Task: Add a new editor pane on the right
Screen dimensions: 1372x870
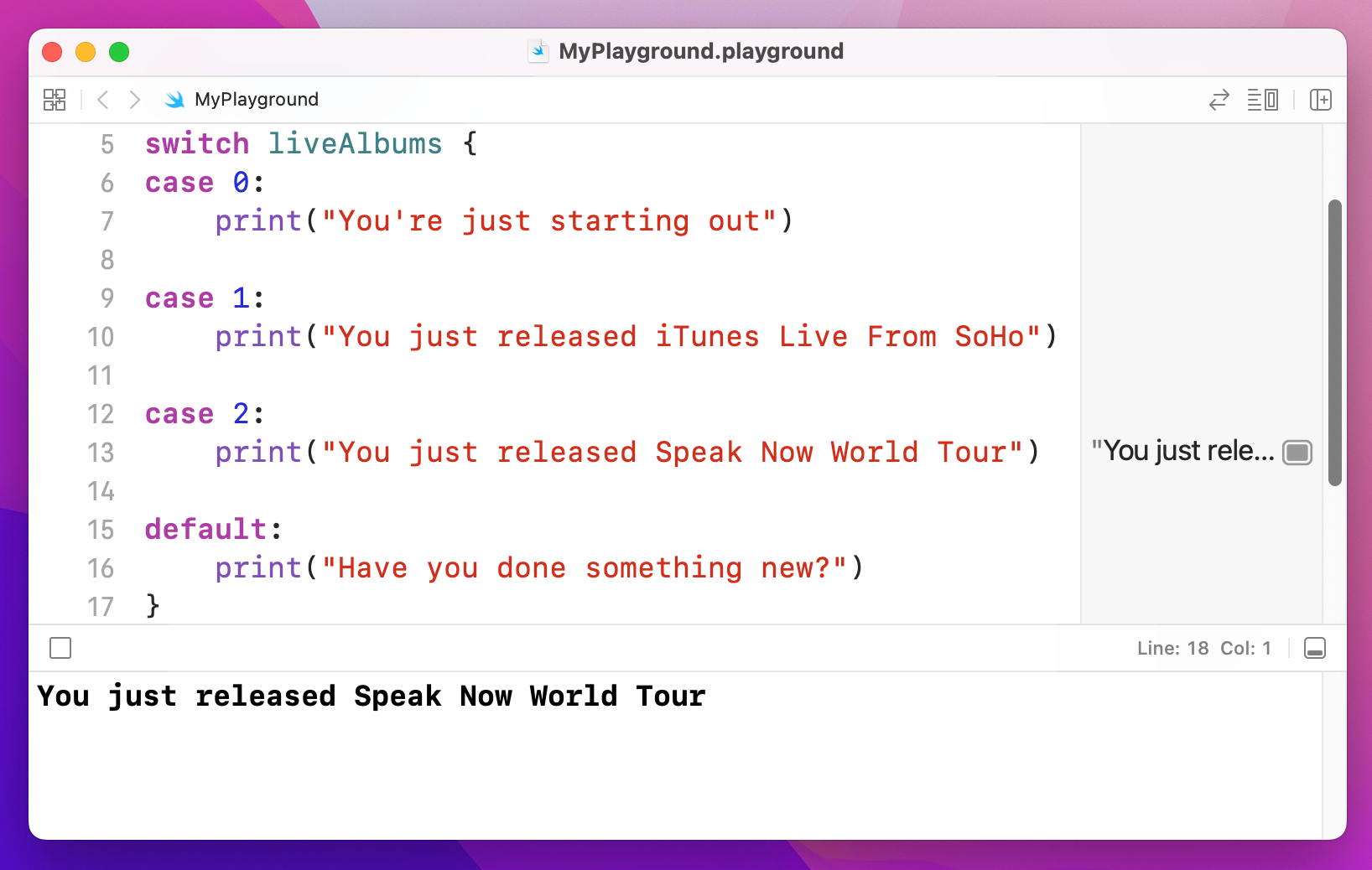Action: (1320, 100)
